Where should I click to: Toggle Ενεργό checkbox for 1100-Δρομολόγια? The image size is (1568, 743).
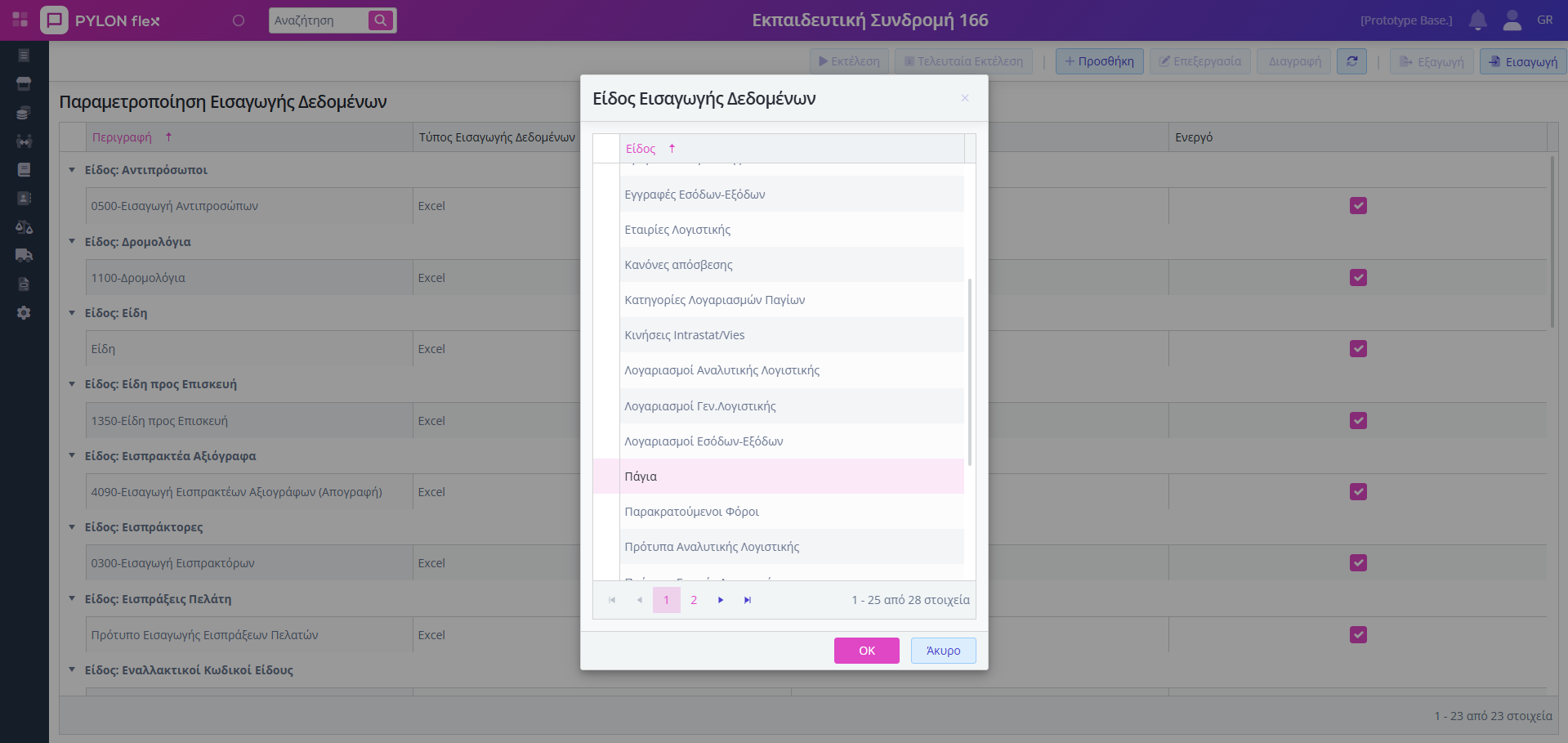(x=1358, y=278)
